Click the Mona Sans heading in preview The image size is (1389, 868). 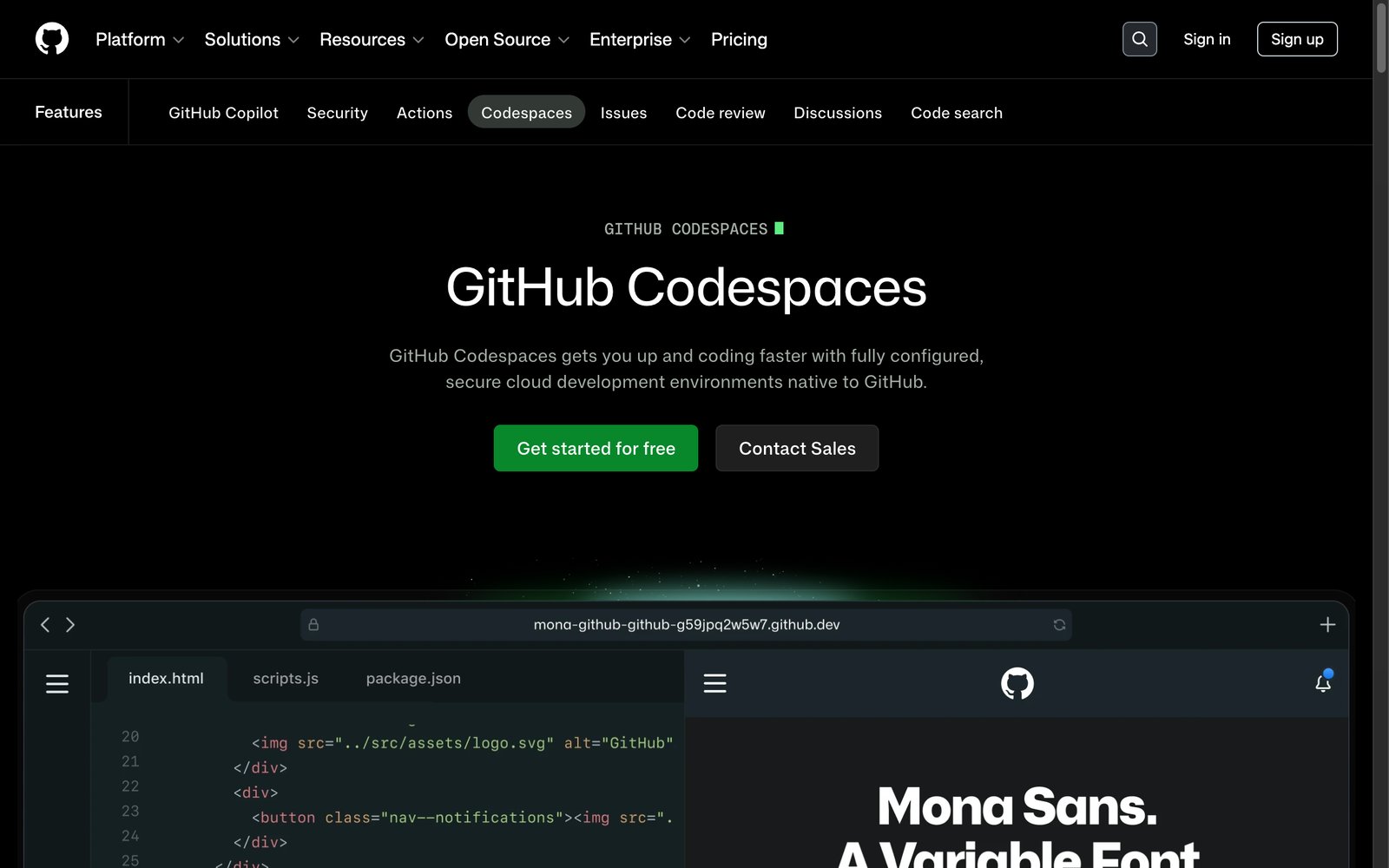pyautogui.click(x=1017, y=806)
